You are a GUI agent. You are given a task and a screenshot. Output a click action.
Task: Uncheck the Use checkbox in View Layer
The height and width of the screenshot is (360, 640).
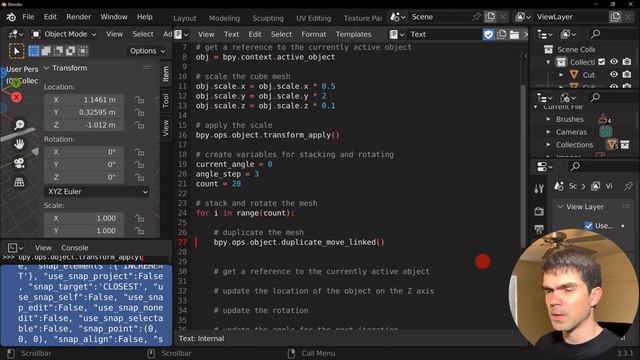(589, 226)
